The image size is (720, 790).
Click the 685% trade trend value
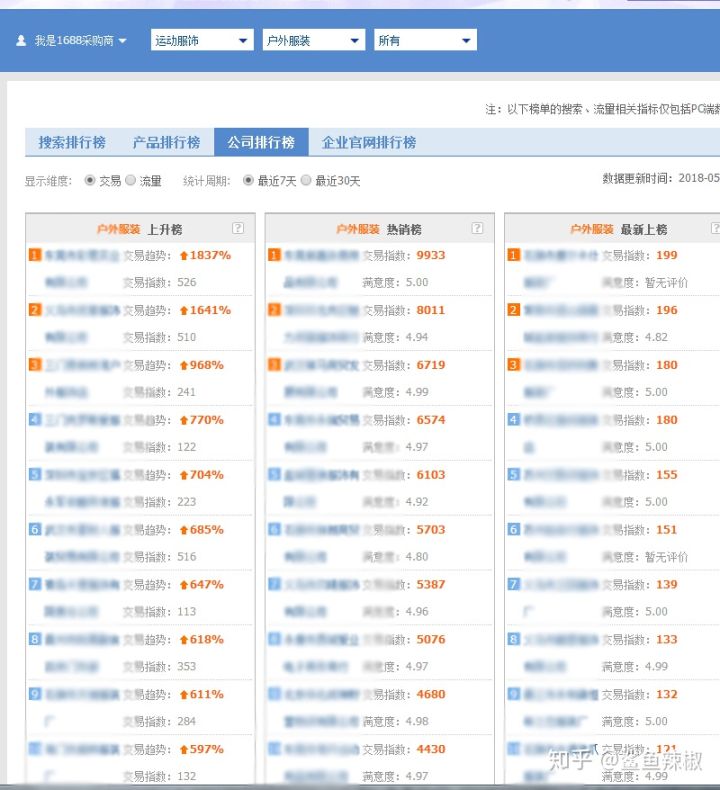click(x=207, y=530)
